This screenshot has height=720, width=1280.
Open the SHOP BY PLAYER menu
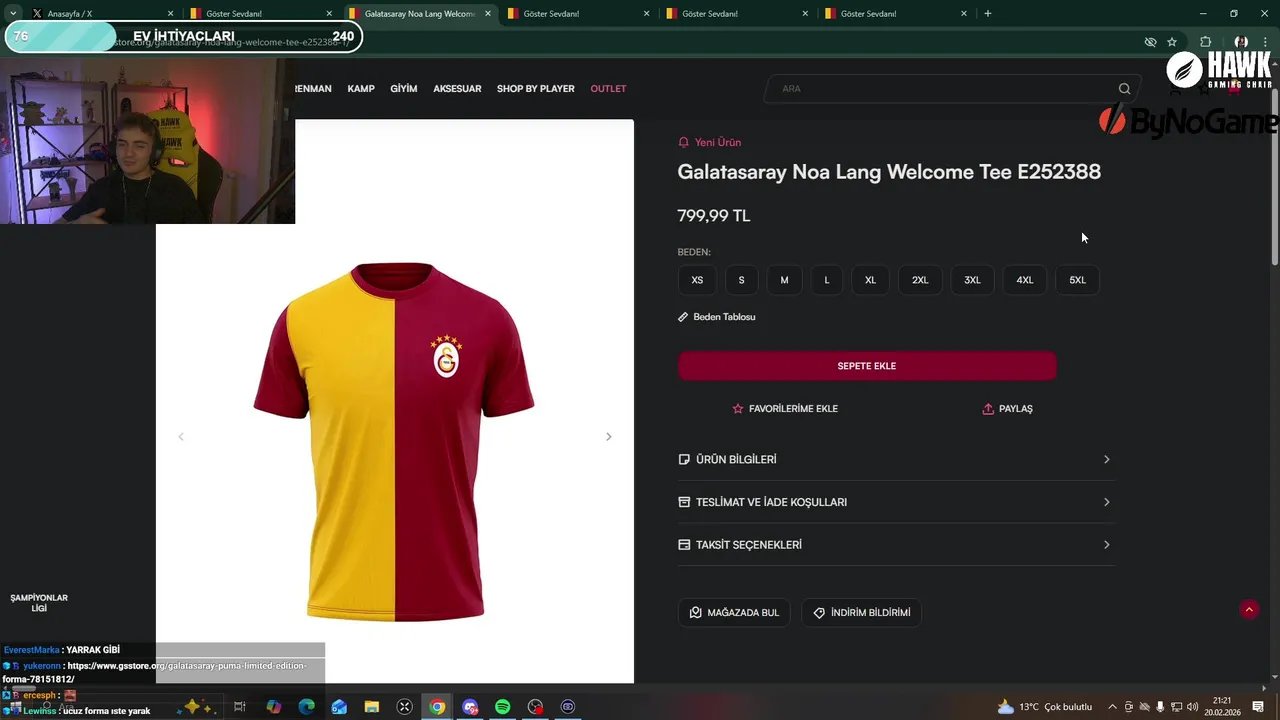[x=536, y=89]
